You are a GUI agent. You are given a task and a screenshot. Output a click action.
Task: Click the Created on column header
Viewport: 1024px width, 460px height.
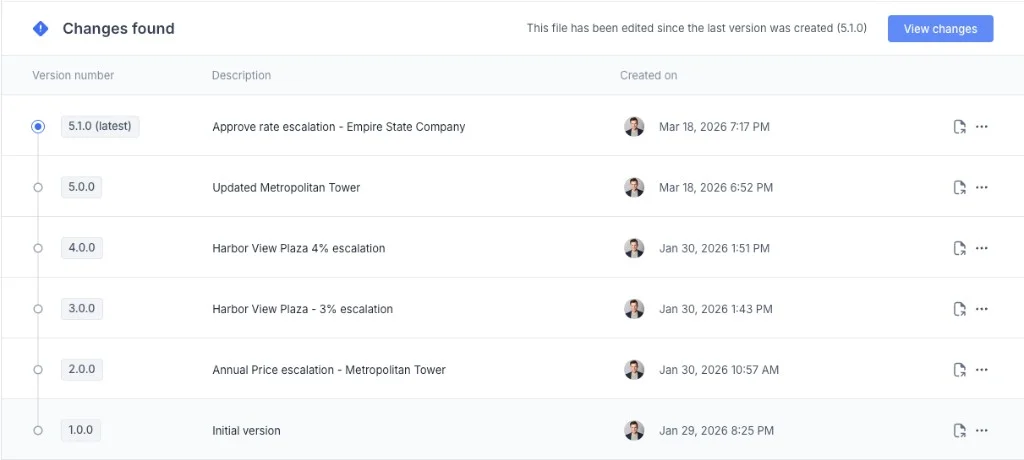click(x=648, y=76)
